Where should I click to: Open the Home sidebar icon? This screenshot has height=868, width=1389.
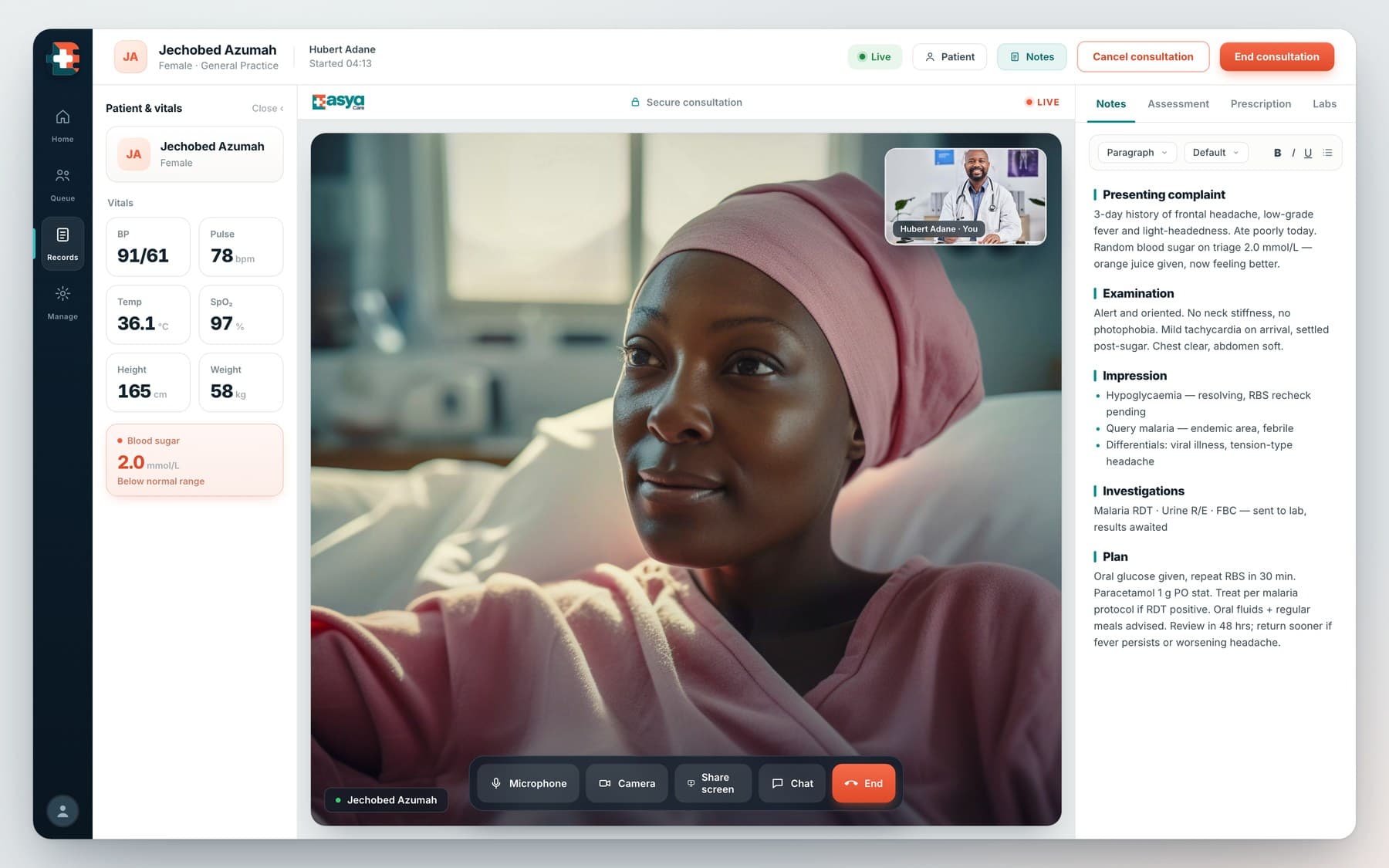point(63,126)
